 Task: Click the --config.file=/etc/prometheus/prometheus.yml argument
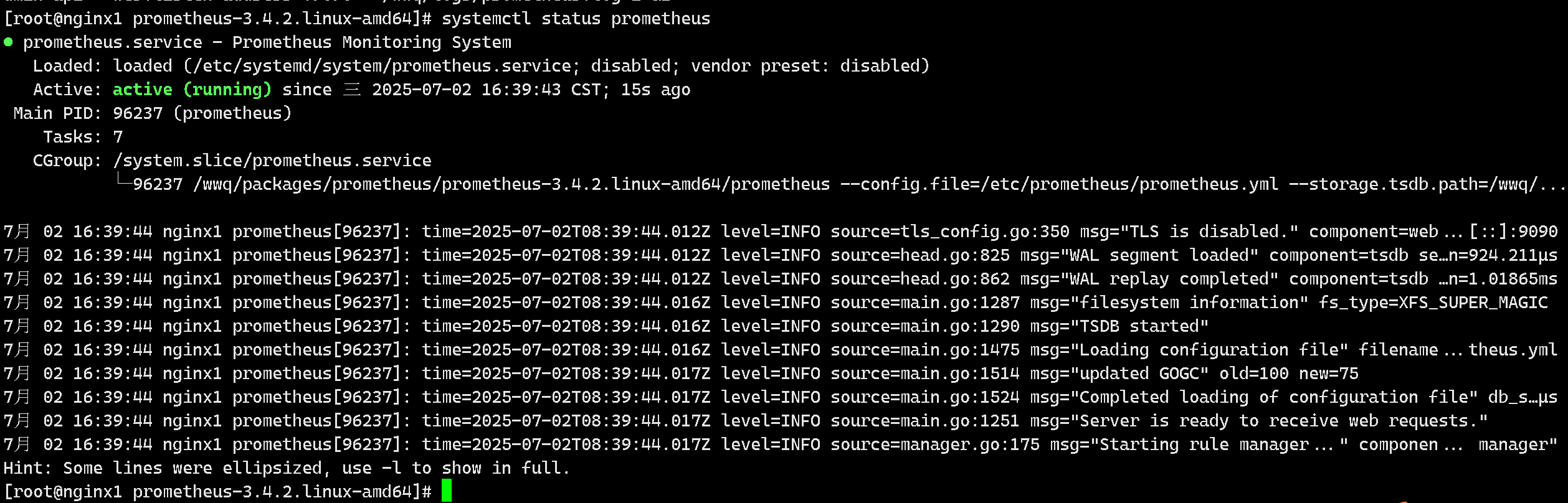click(1059, 184)
